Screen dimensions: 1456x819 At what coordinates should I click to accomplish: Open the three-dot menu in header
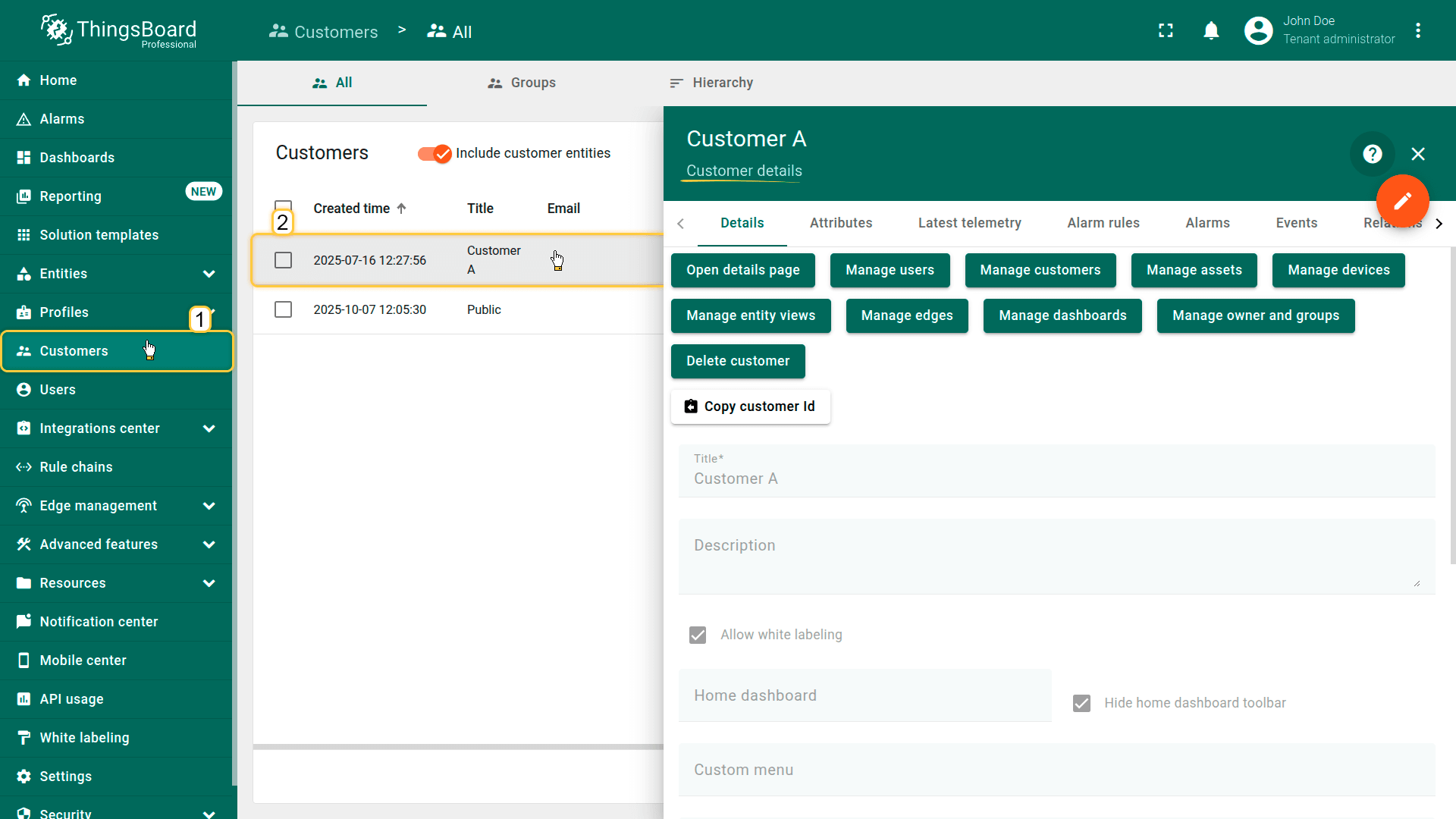pos(1418,30)
